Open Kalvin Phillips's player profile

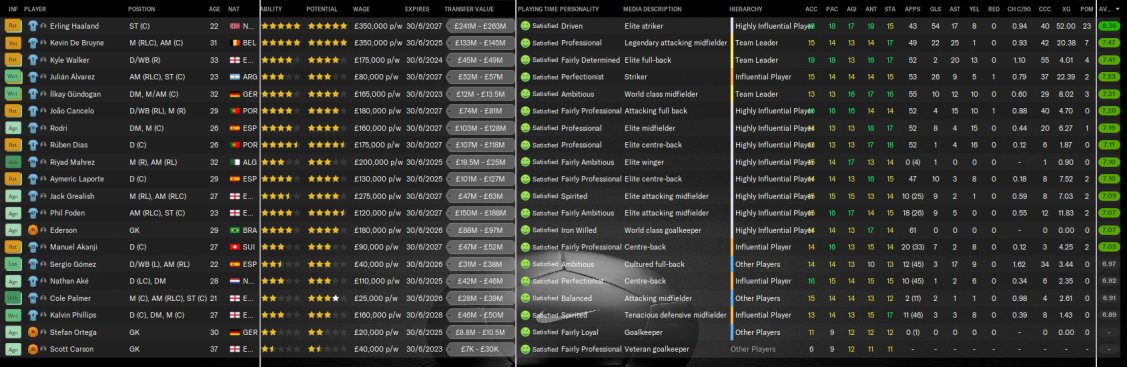[x=73, y=315]
